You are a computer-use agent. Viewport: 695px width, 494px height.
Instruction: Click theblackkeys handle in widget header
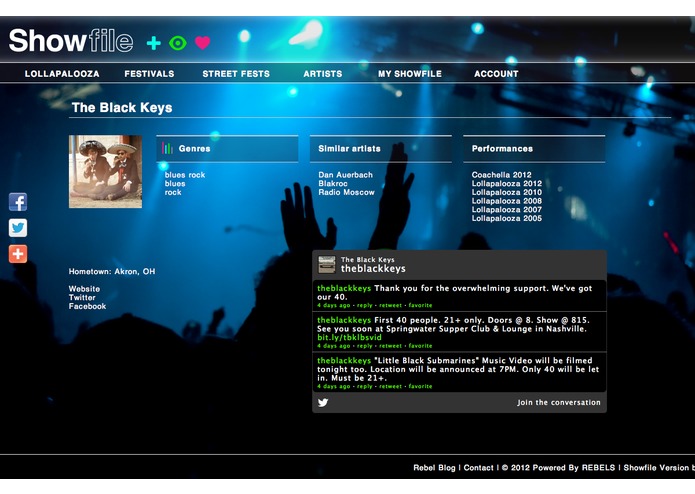[x=373, y=268]
